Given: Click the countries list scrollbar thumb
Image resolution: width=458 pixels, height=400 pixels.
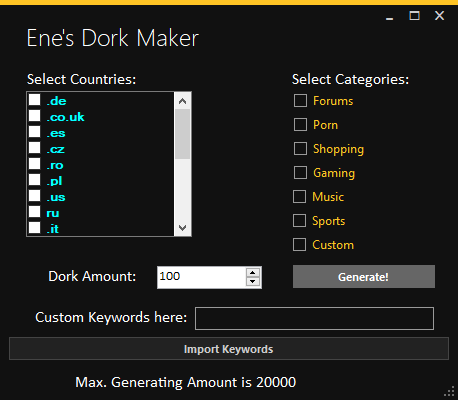Looking at the screenshot, I should 182,134.
